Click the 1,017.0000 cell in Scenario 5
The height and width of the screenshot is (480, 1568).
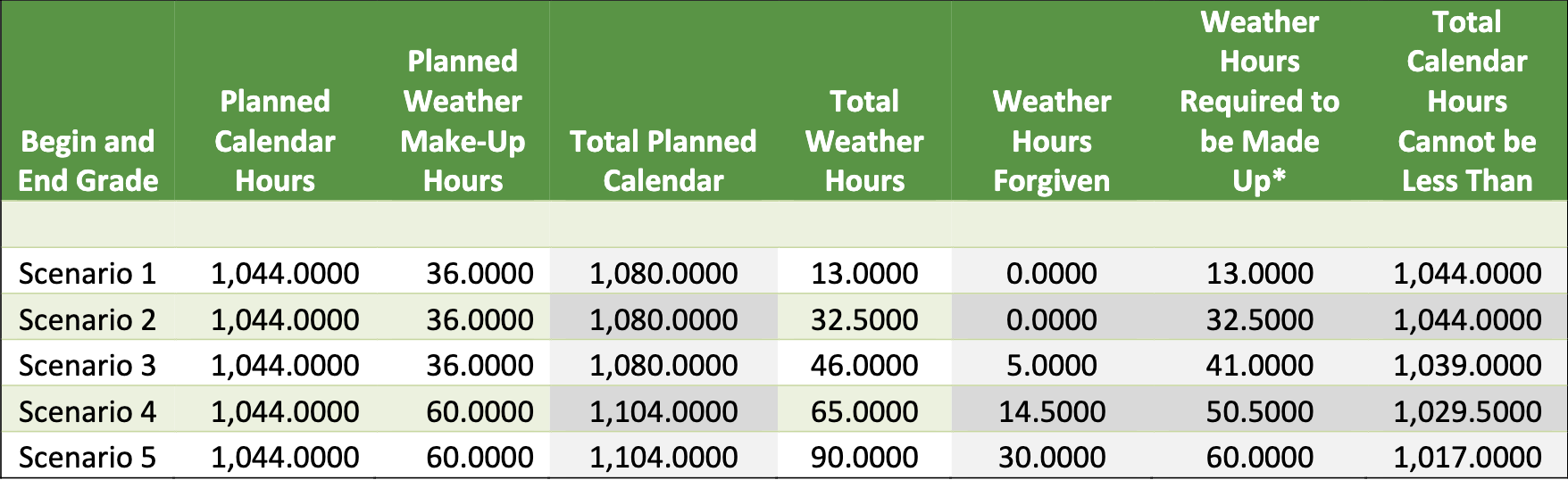[x=1467, y=457]
